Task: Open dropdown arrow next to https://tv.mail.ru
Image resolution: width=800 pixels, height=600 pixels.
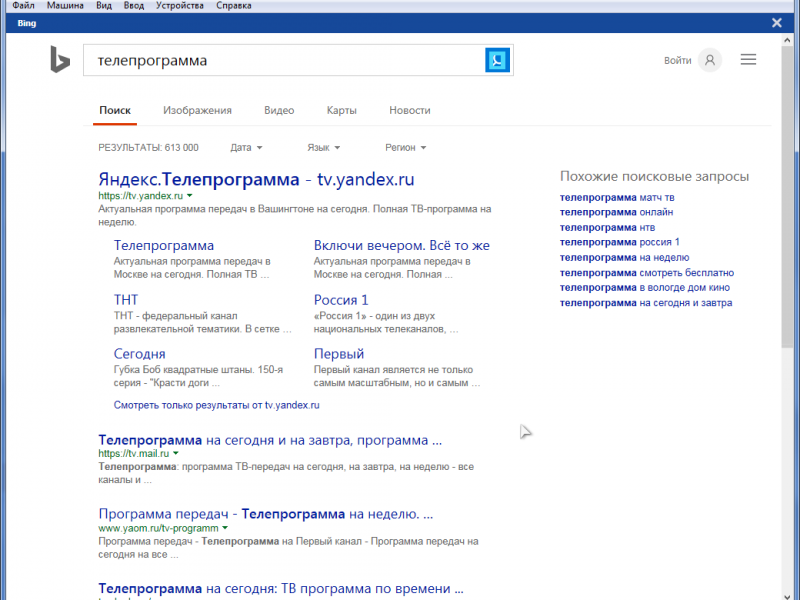Action: click(x=176, y=453)
